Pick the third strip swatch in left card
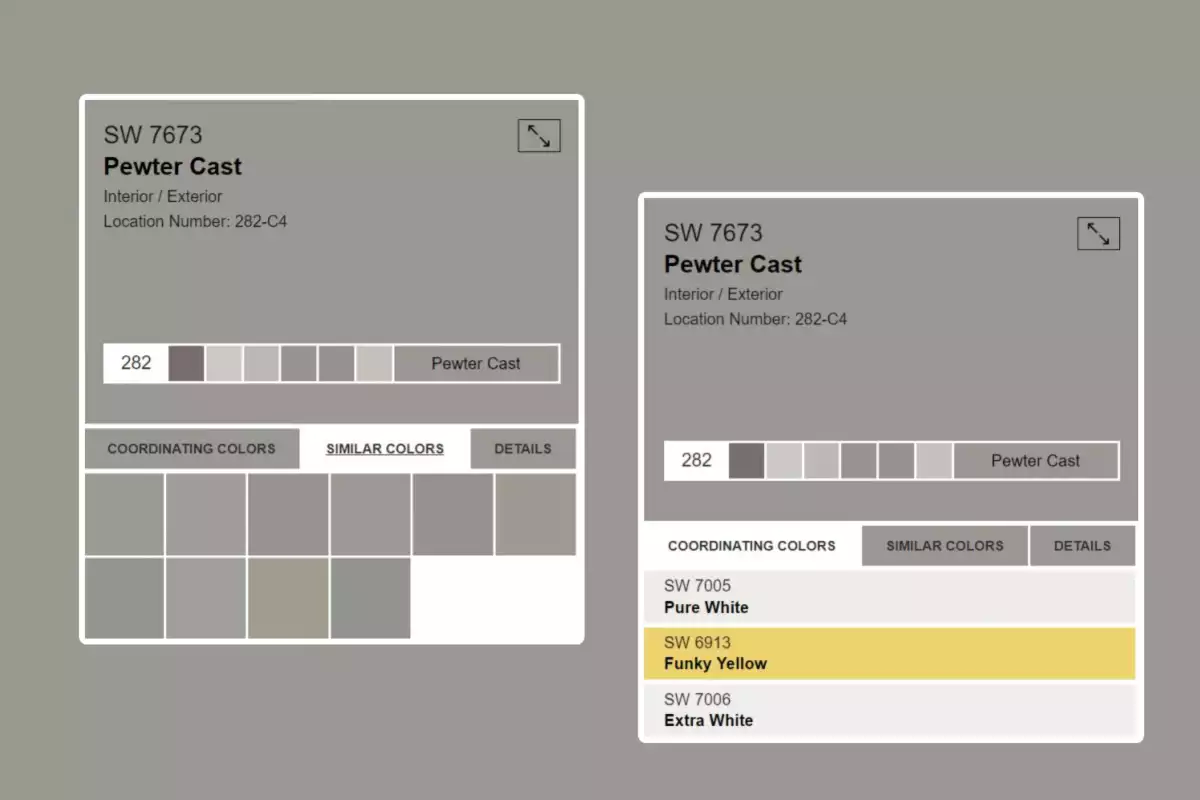The height and width of the screenshot is (800, 1200). pyautogui.click(x=261, y=363)
